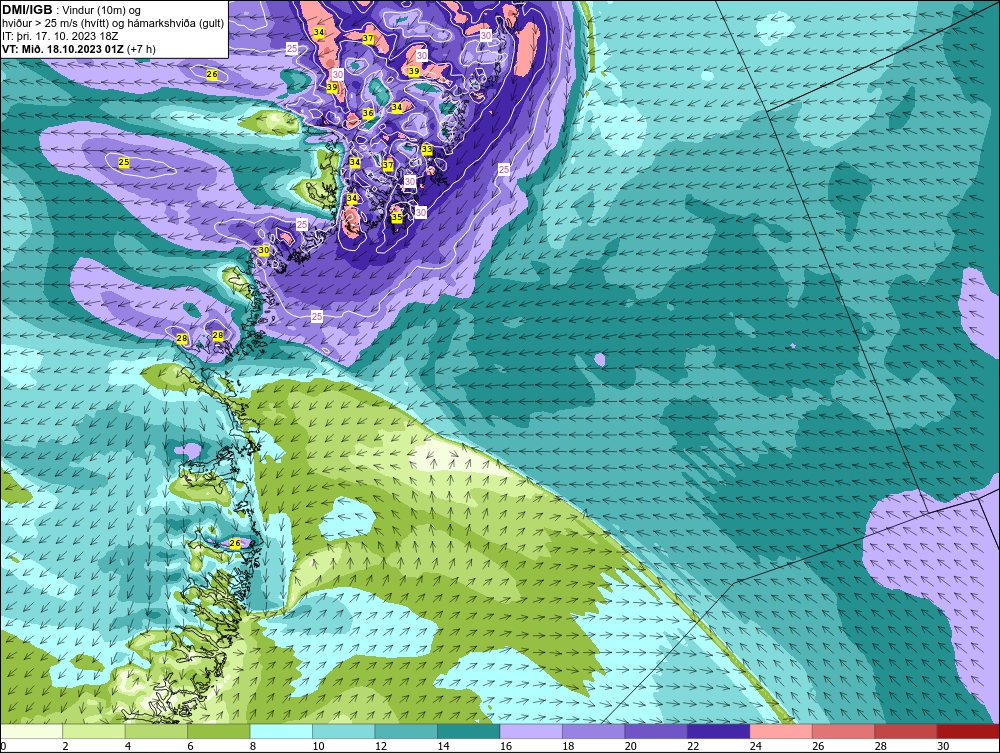1000x753 pixels.
Task: Select the 12–14 m/s teal legend swatch
Action: (406, 731)
